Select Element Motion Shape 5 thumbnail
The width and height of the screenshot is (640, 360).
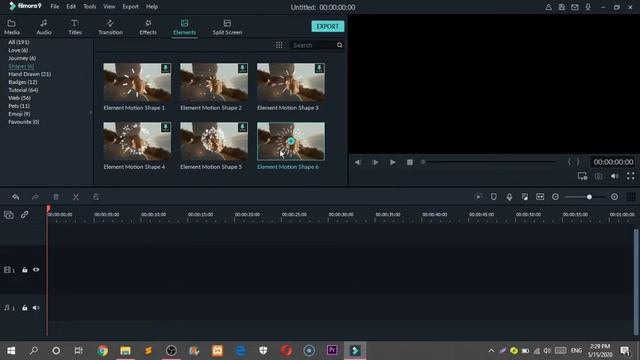[x=214, y=141]
